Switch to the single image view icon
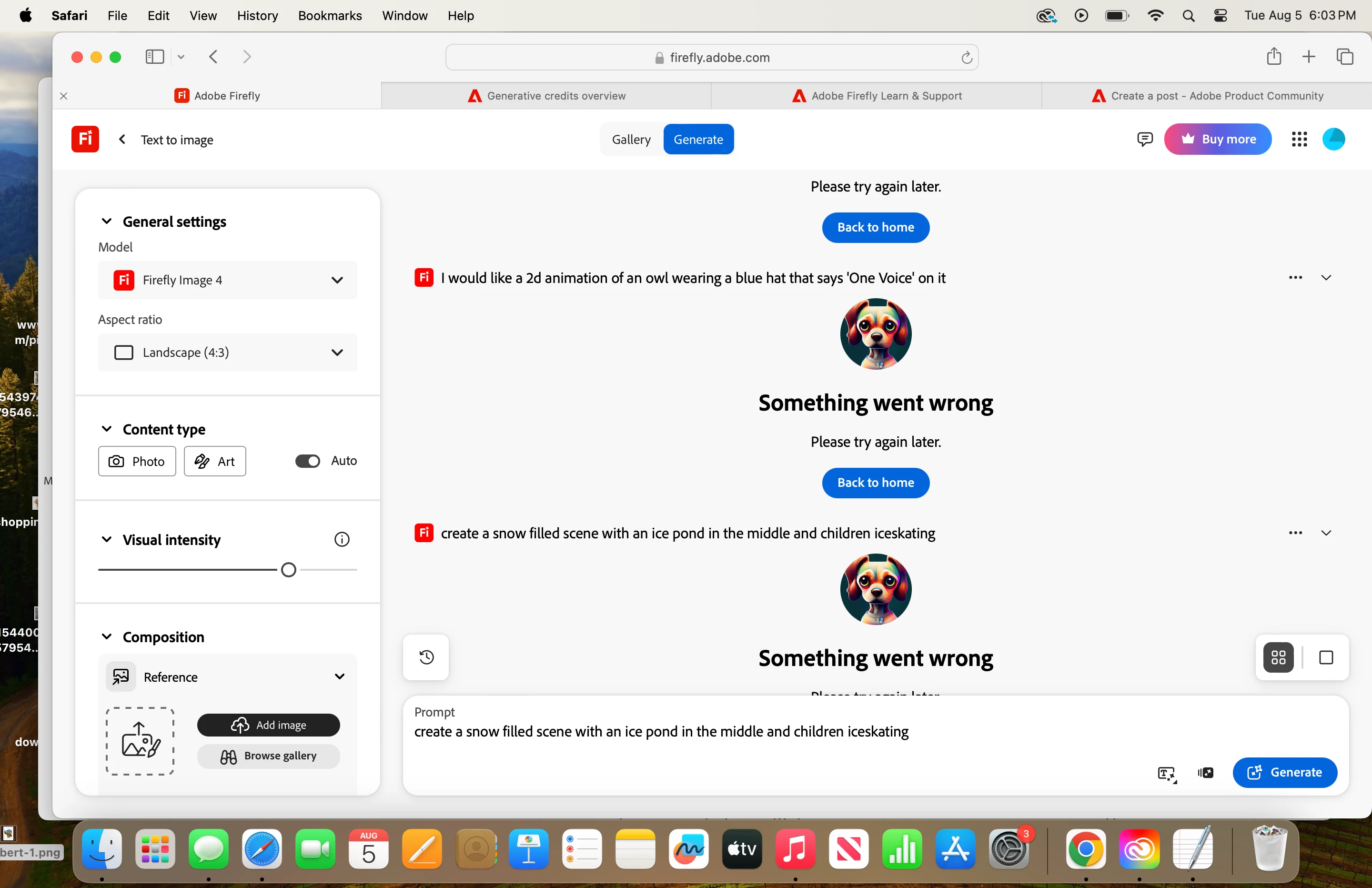The height and width of the screenshot is (888, 1372). click(x=1326, y=657)
